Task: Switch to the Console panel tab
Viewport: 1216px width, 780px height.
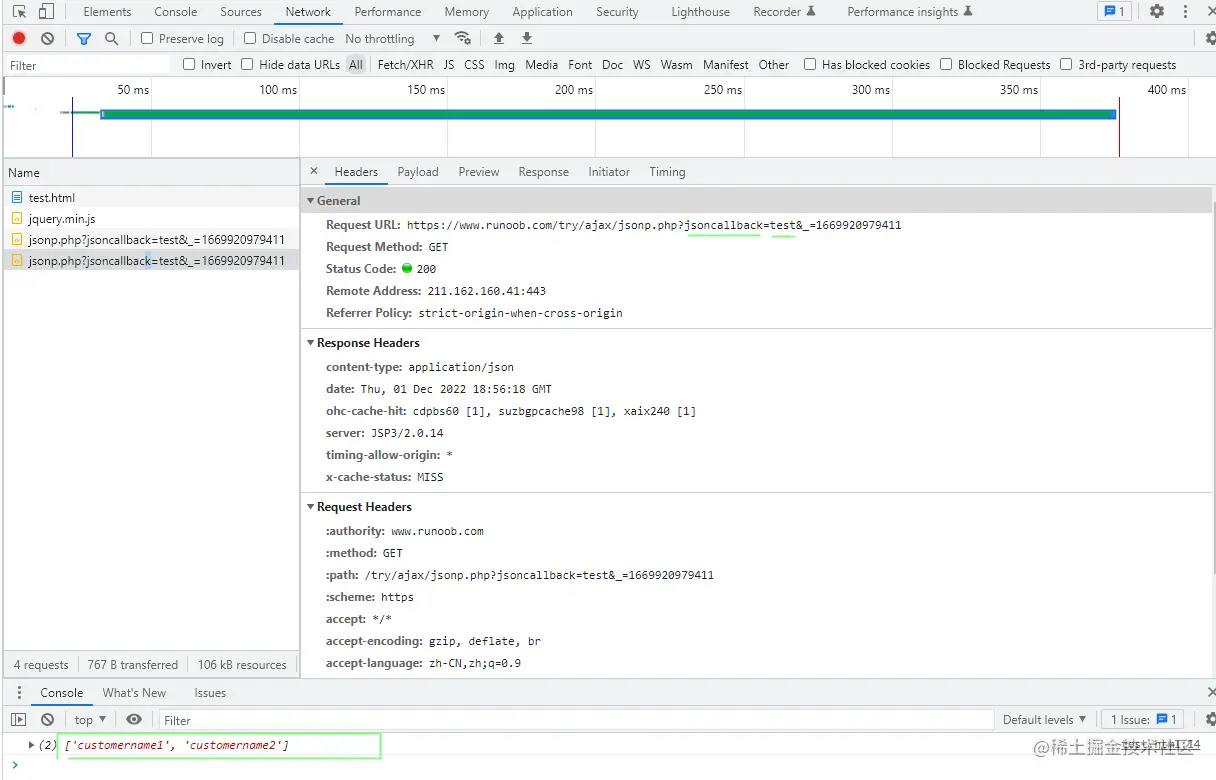Action: point(176,12)
